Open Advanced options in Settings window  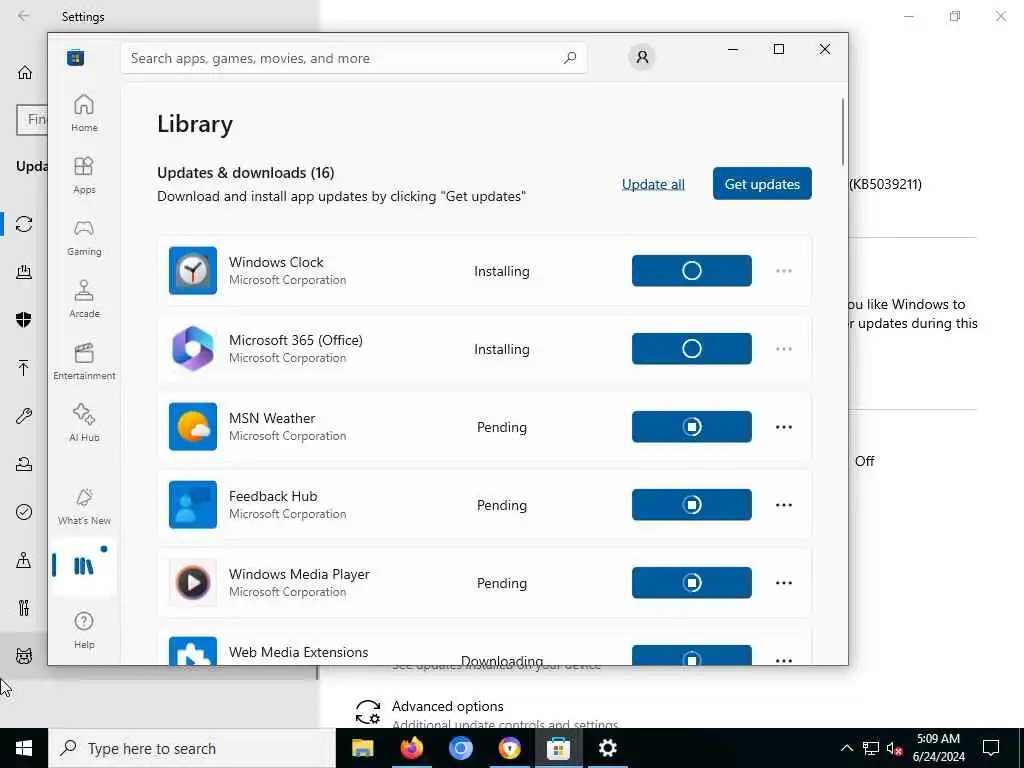(447, 707)
